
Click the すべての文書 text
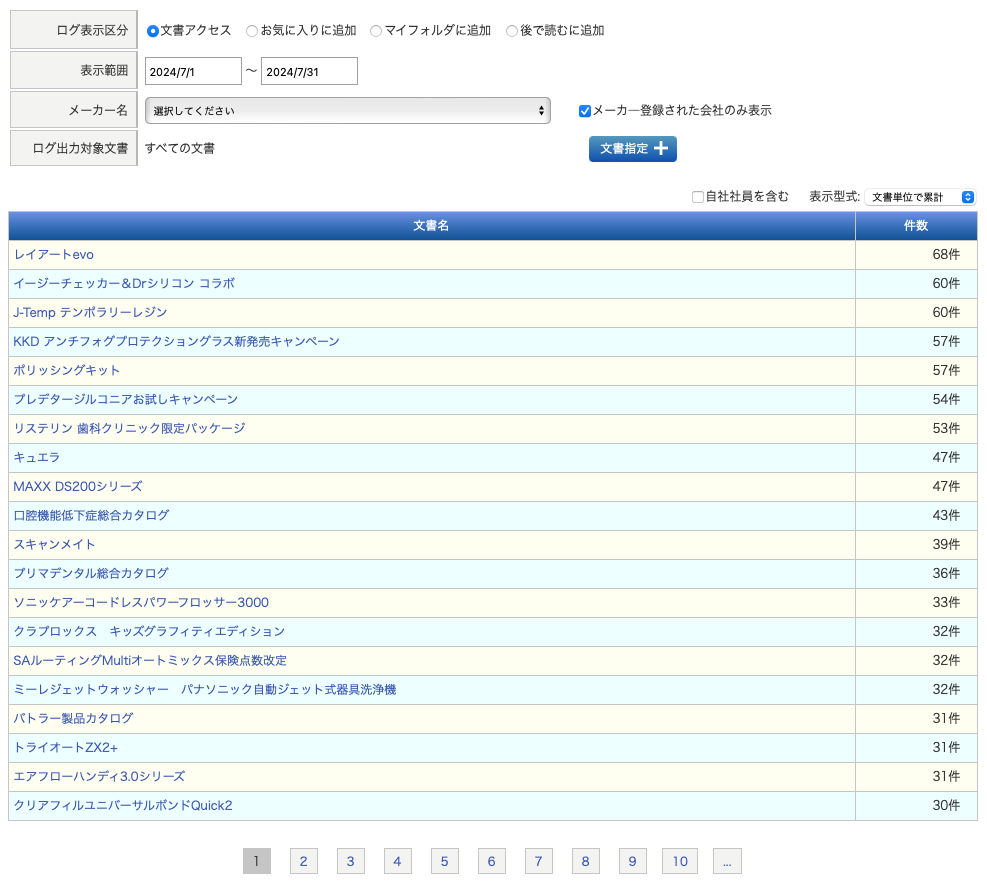(x=180, y=149)
